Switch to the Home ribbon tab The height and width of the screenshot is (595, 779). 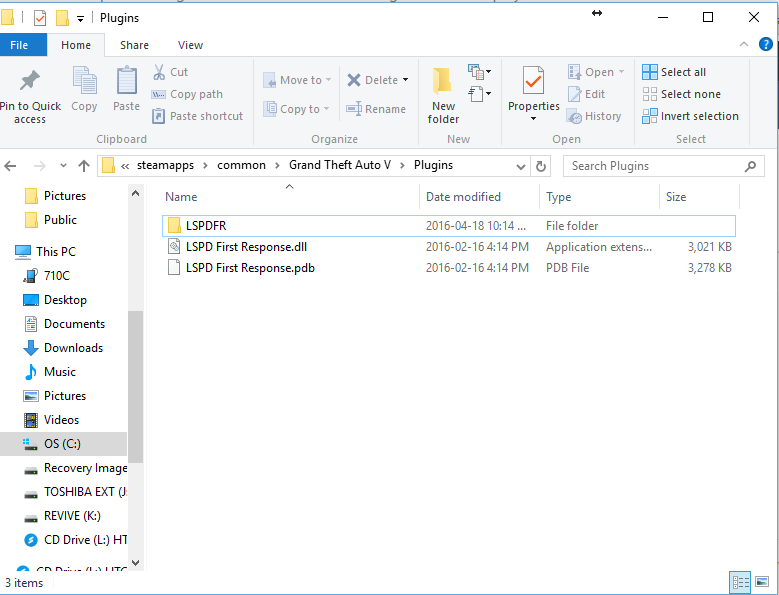(76, 45)
